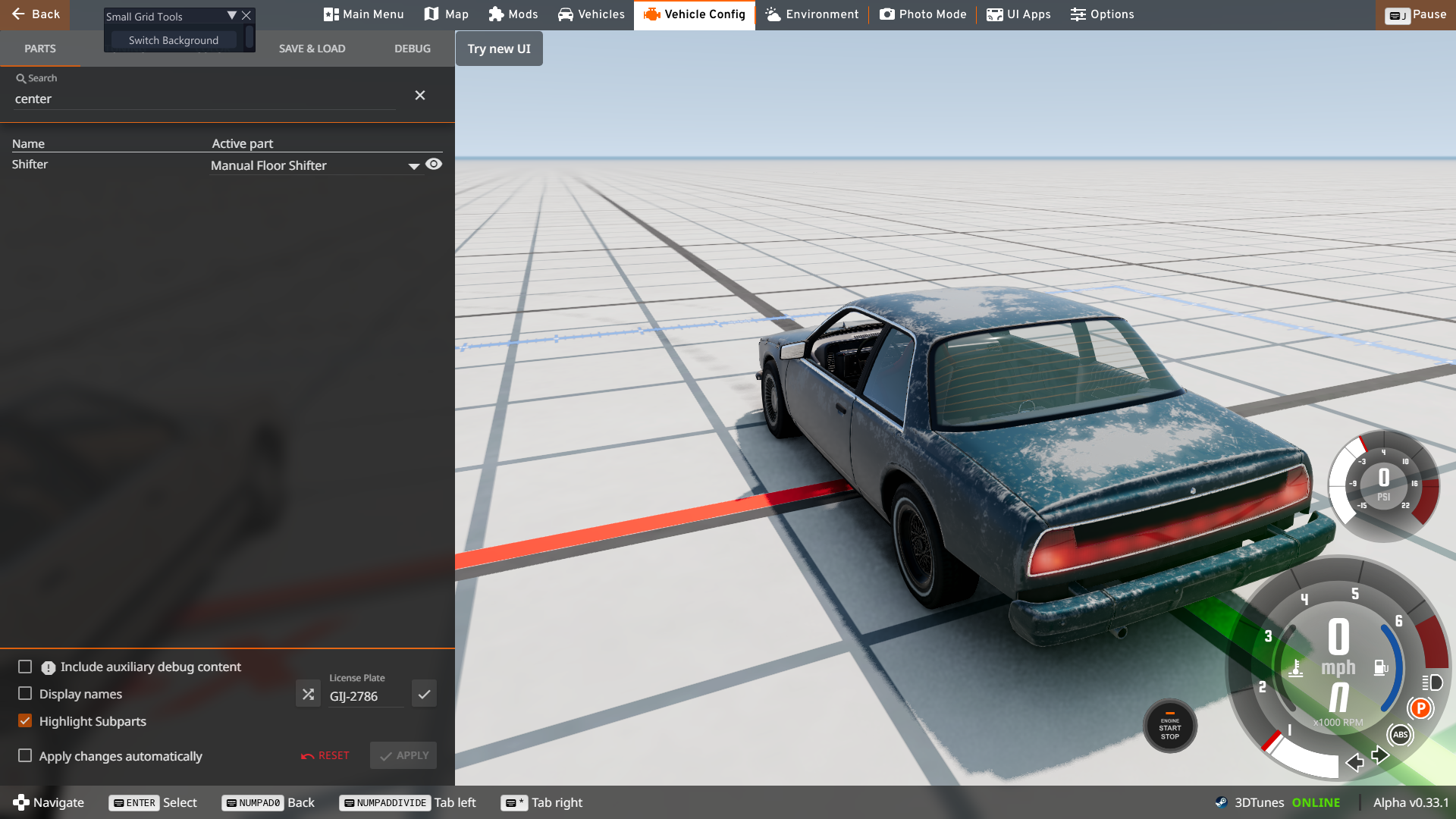Click the search field containing 'center'

pyautogui.click(x=205, y=99)
